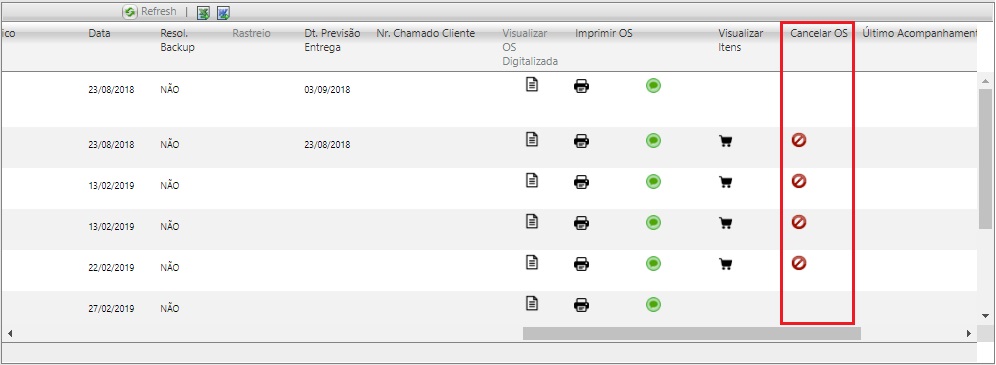Select the date cell 27/02/2019
Screen dimensions: 996x365
[111, 309]
